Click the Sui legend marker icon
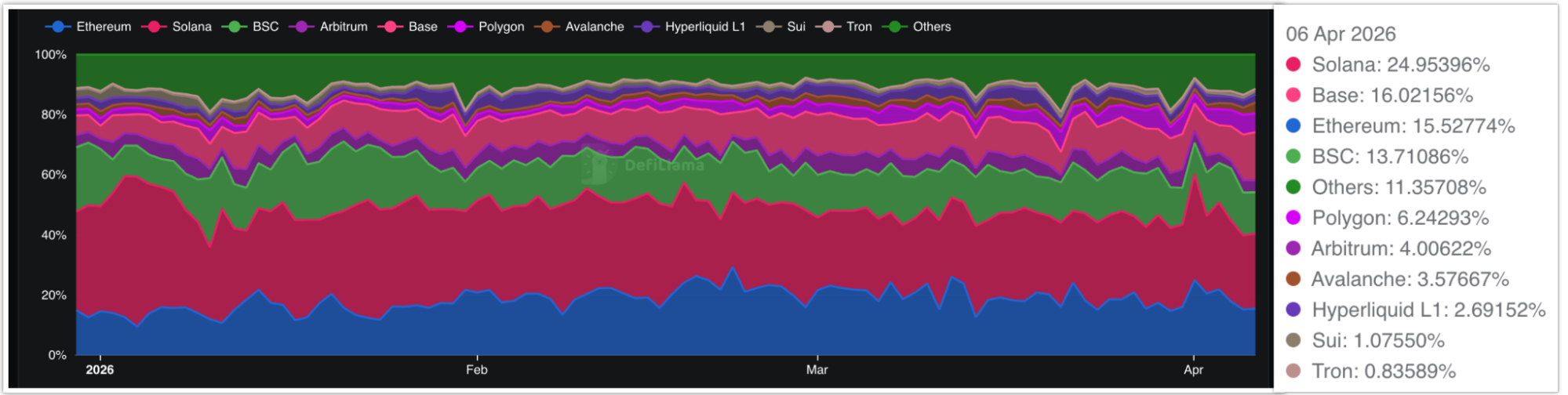This screenshot has width=1568, height=395. click(x=769, y=27)
